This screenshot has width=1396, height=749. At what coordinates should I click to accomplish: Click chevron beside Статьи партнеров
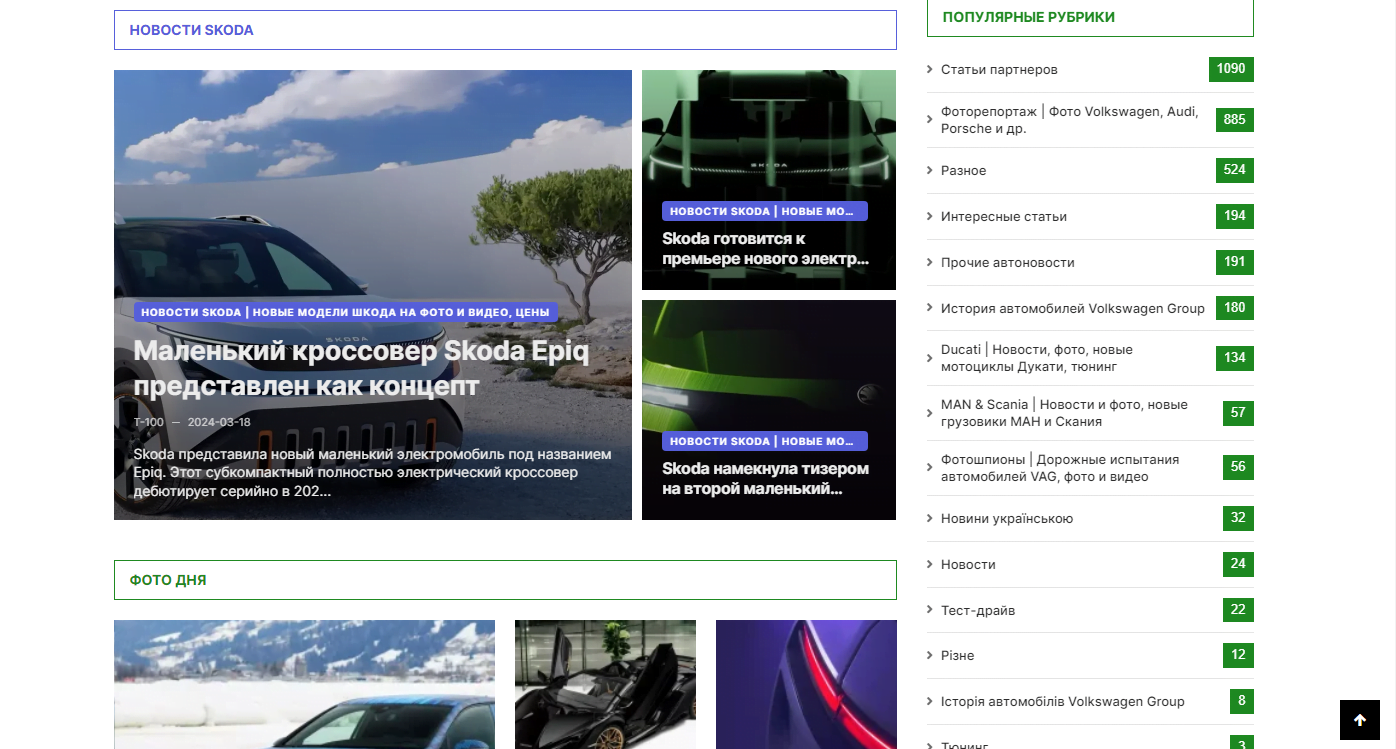click(930, 70)
